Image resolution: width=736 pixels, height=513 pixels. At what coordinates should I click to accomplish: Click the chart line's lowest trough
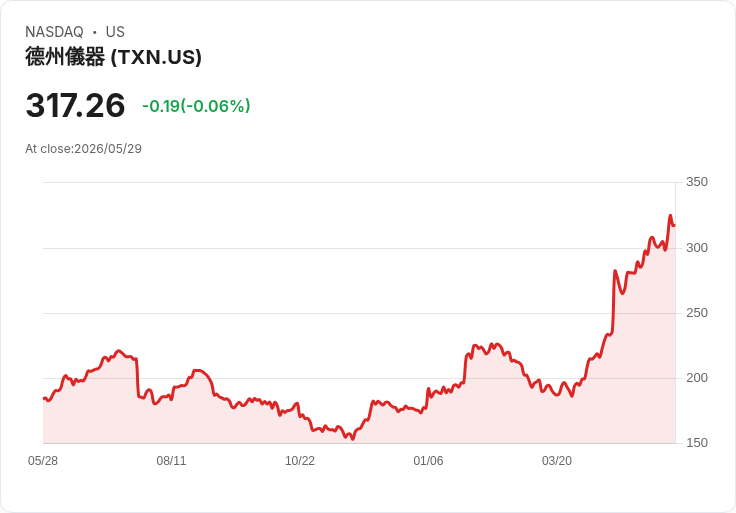tap(353, 439)
